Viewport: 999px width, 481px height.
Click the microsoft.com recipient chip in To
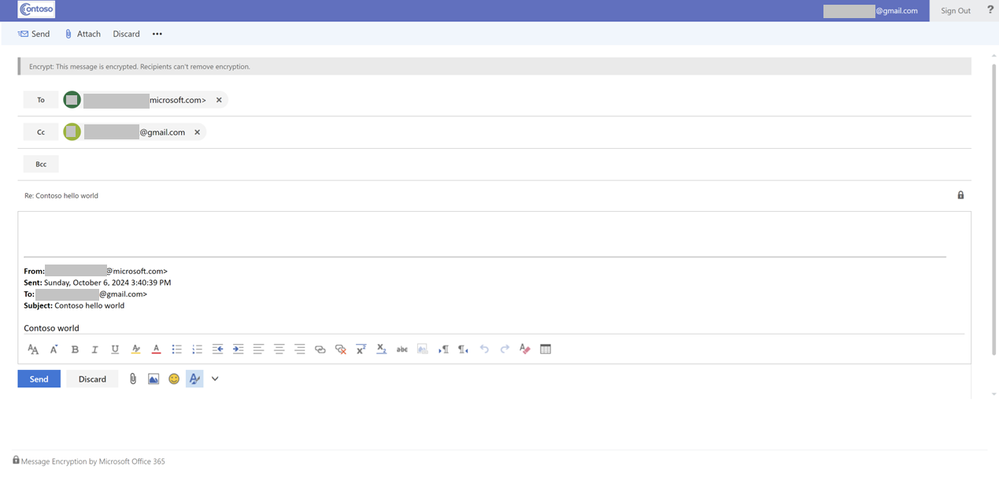pyautogui.click(x=145, y=100)
